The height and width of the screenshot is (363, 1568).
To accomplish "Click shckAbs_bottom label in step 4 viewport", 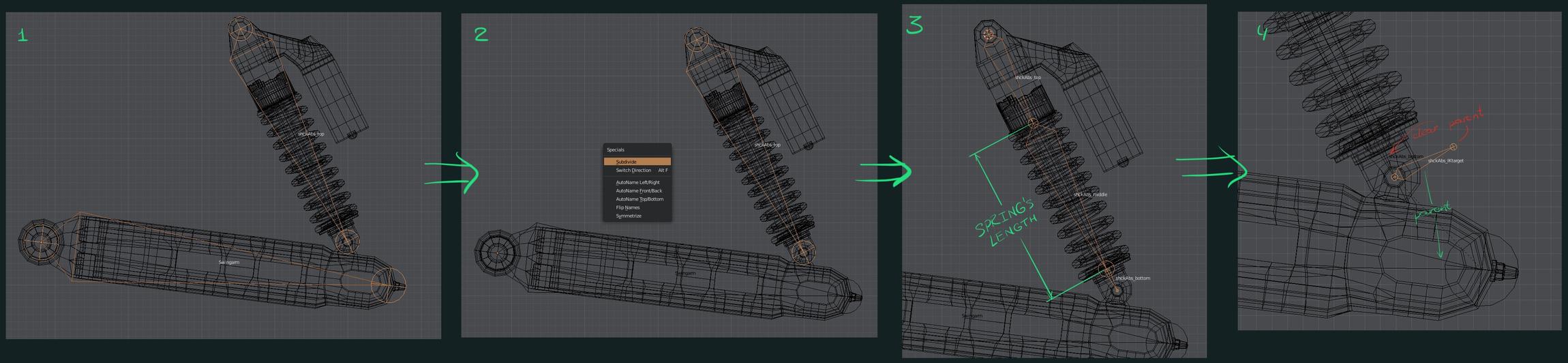I will (x=1406, y=157).
